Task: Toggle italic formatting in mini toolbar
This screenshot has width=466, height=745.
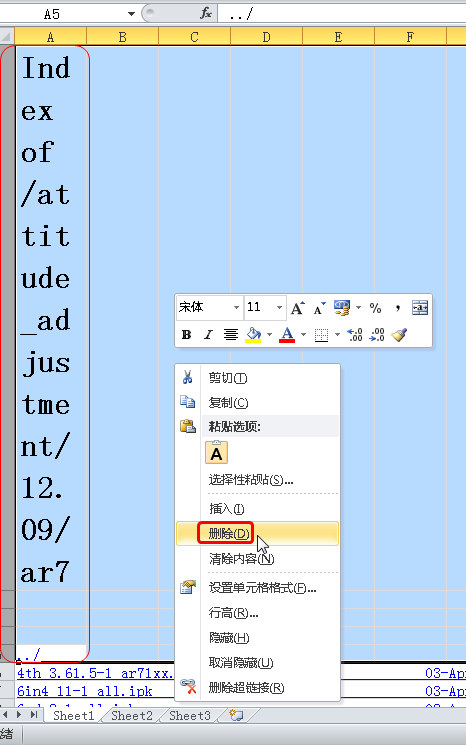Action: click(208, 334)
